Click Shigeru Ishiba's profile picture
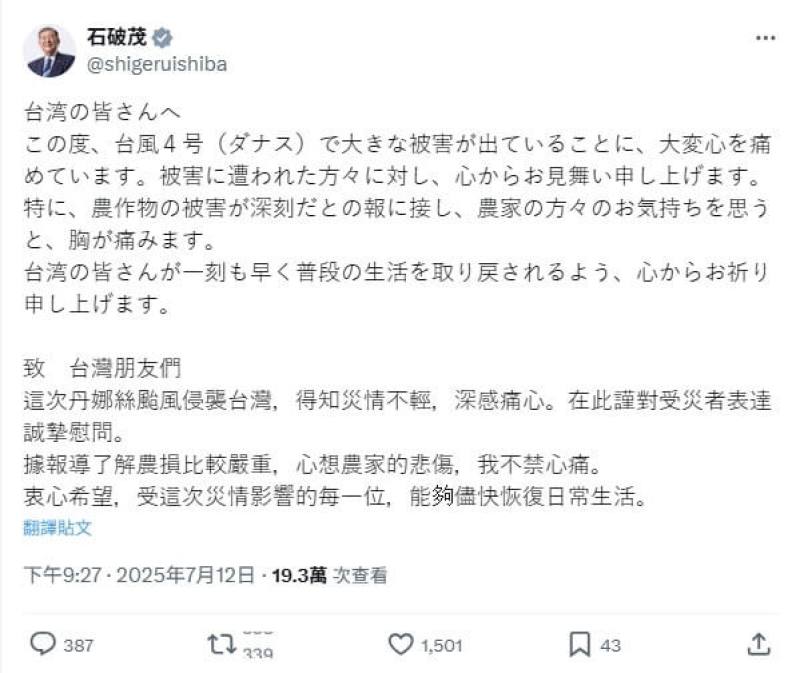Viewport: 800px width, 673px height. tap(47, 45)
